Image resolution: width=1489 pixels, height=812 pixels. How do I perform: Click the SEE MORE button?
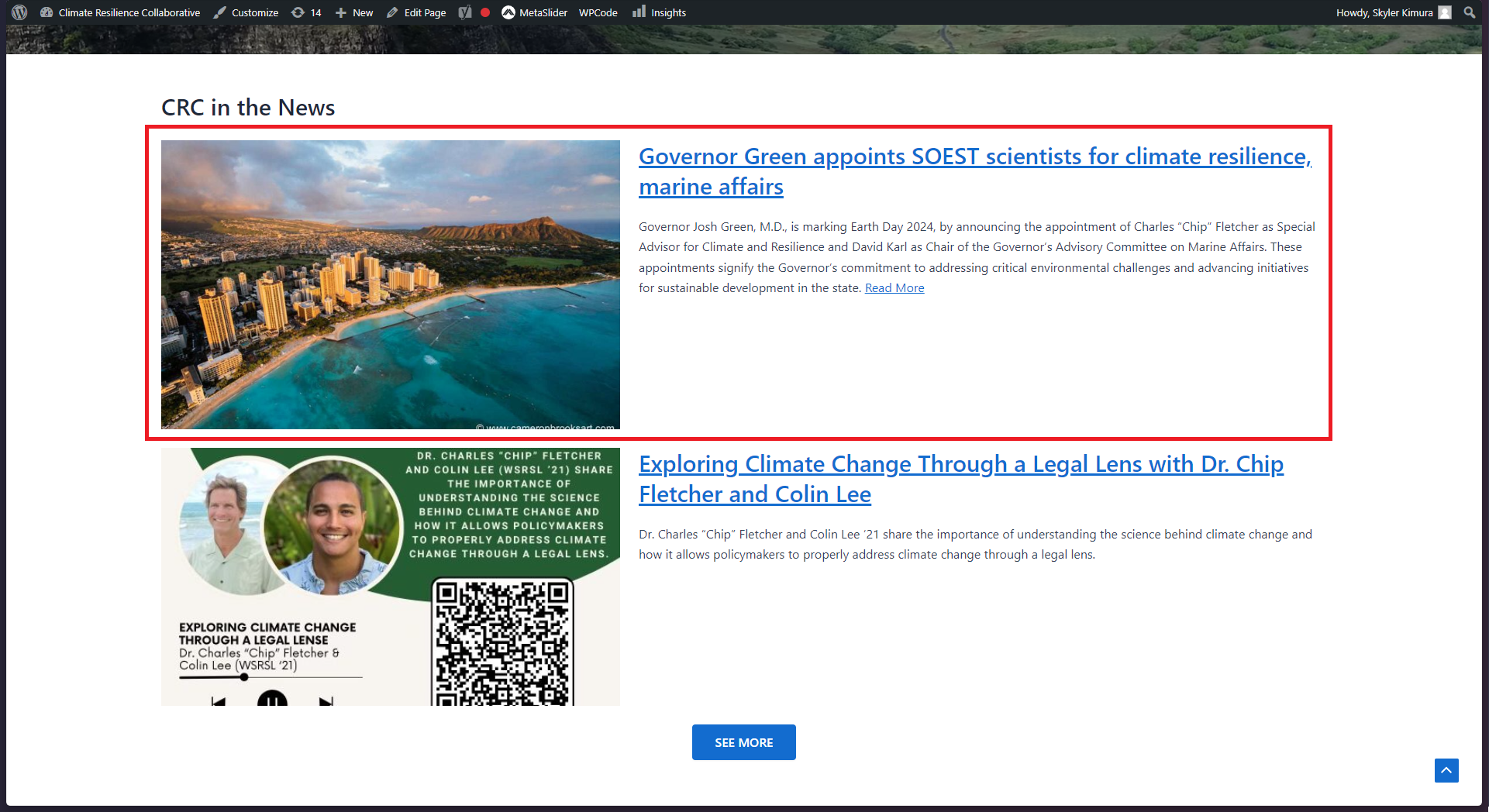coord(744,742)
